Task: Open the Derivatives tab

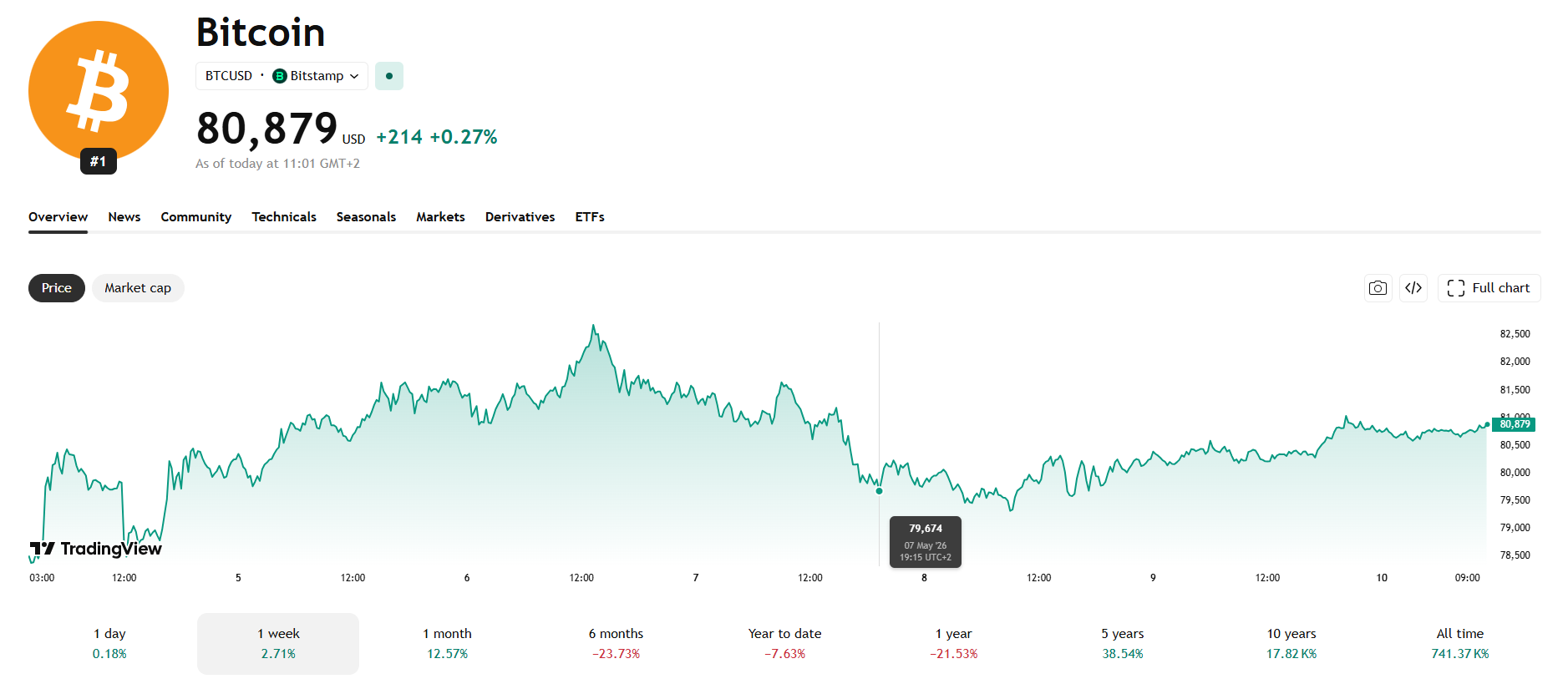Action: pos(520,217)
